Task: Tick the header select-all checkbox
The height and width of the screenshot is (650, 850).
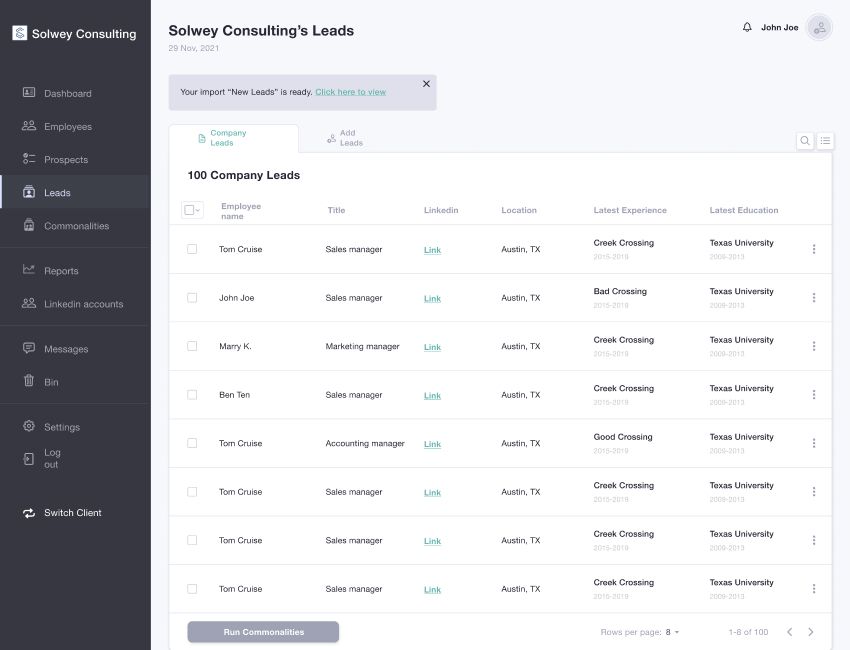Action: [189, 210]
